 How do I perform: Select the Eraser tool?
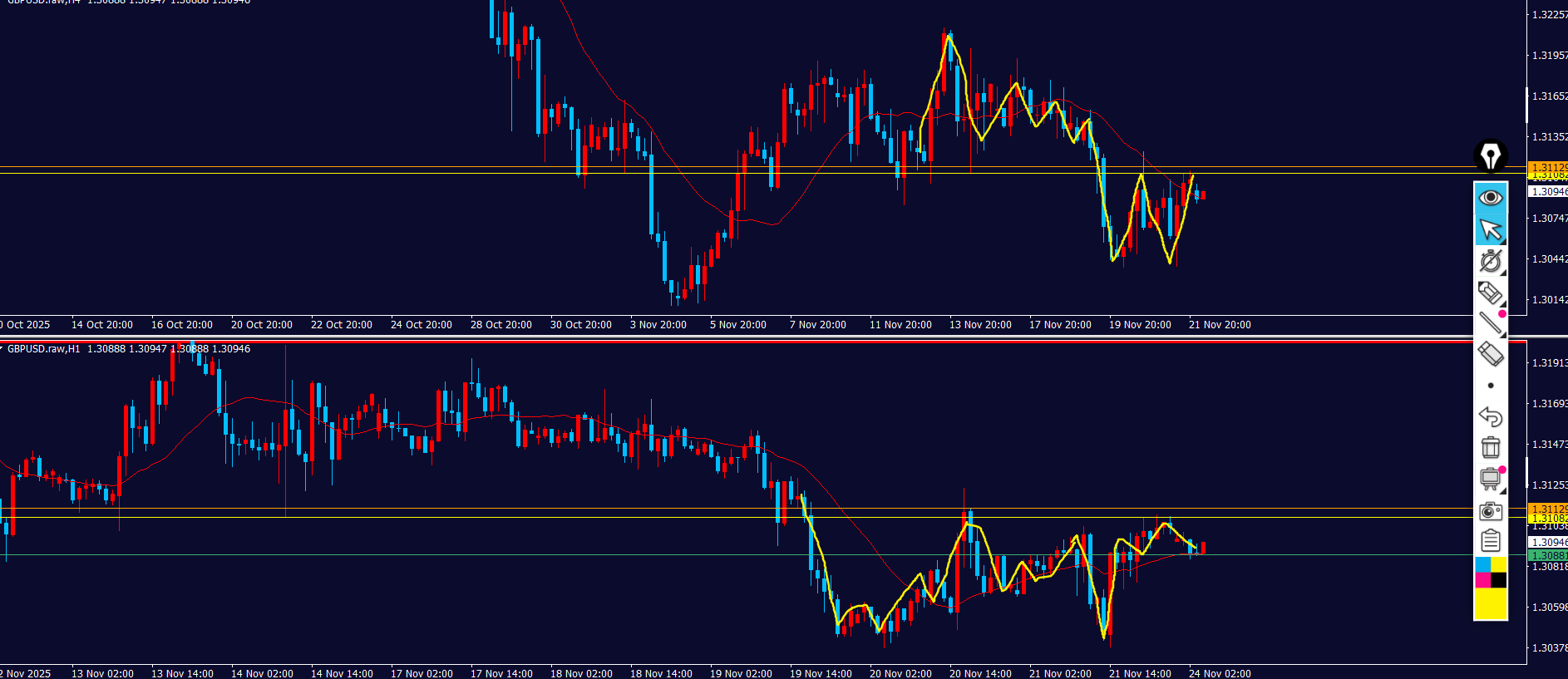pos(1490,354)
